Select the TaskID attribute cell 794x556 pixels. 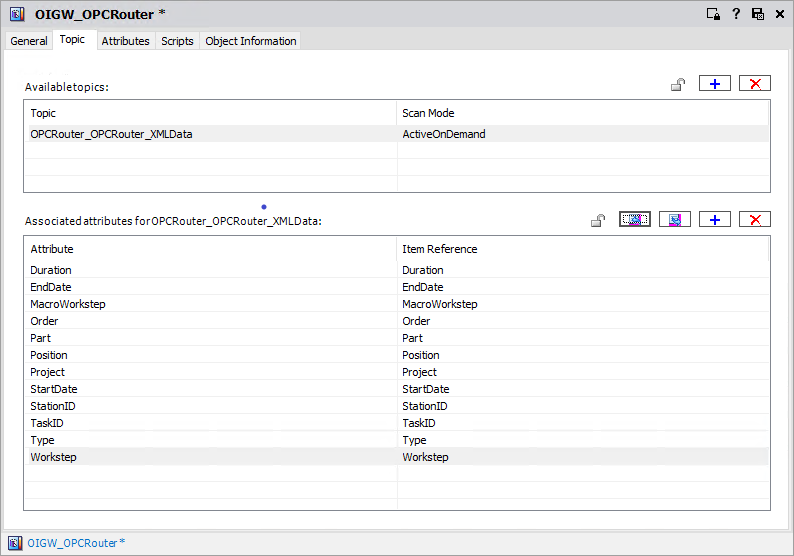click(211, 423)
